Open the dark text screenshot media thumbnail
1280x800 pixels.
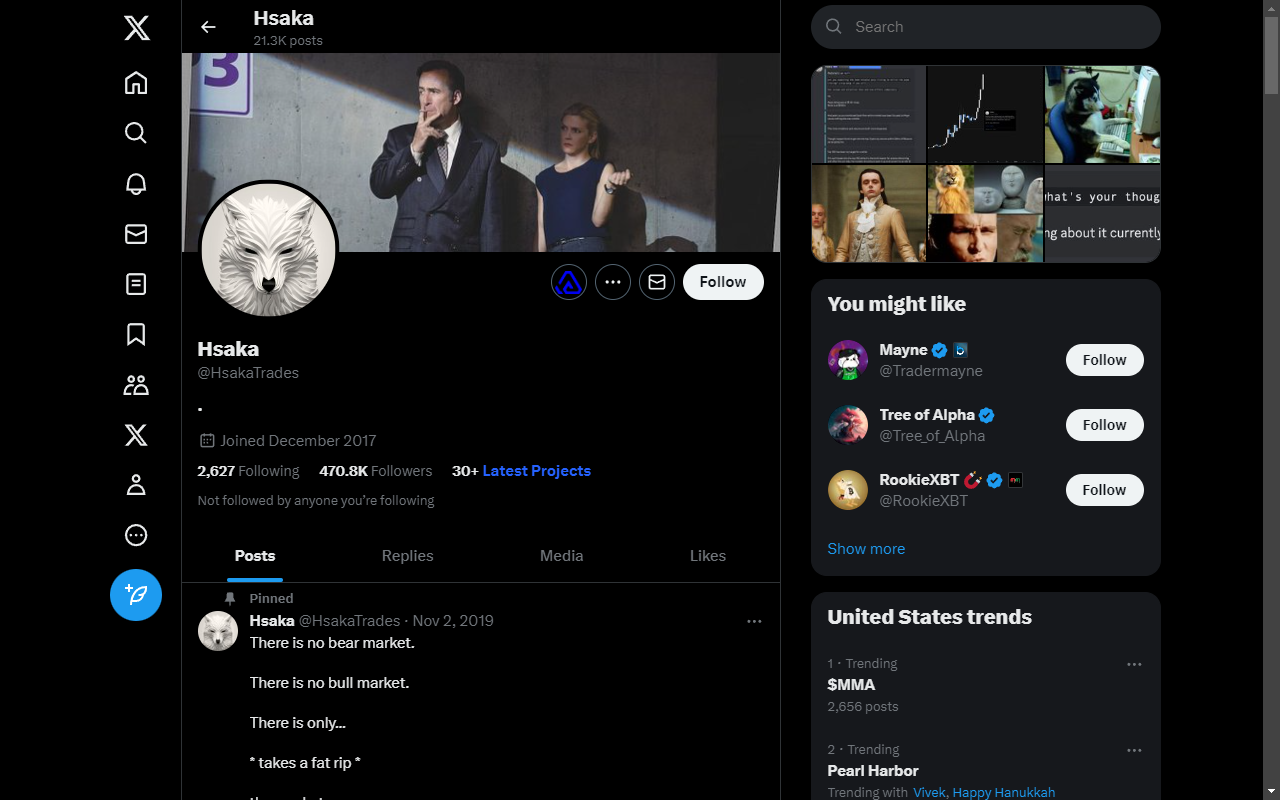pyautogui.click(x=869, y=114)
